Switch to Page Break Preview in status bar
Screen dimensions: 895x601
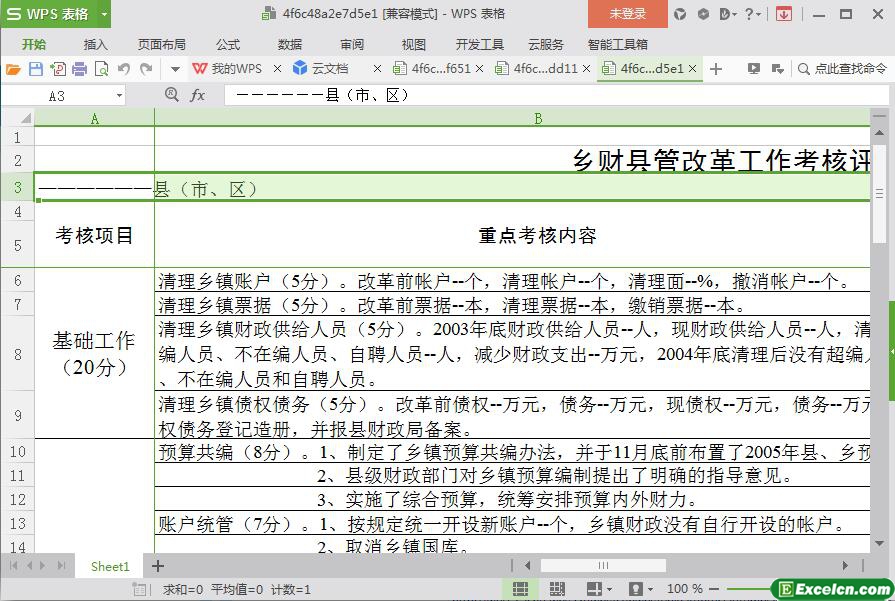(x=557, y=589)
